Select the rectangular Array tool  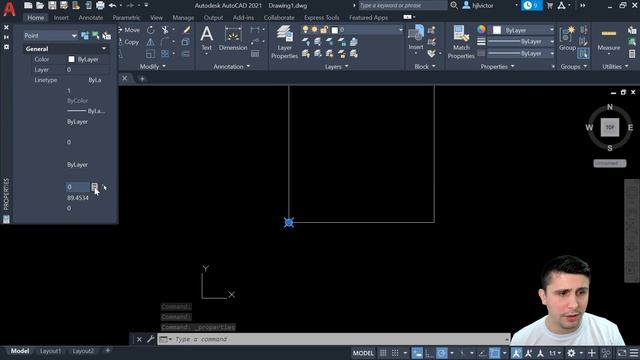(164, 54)
